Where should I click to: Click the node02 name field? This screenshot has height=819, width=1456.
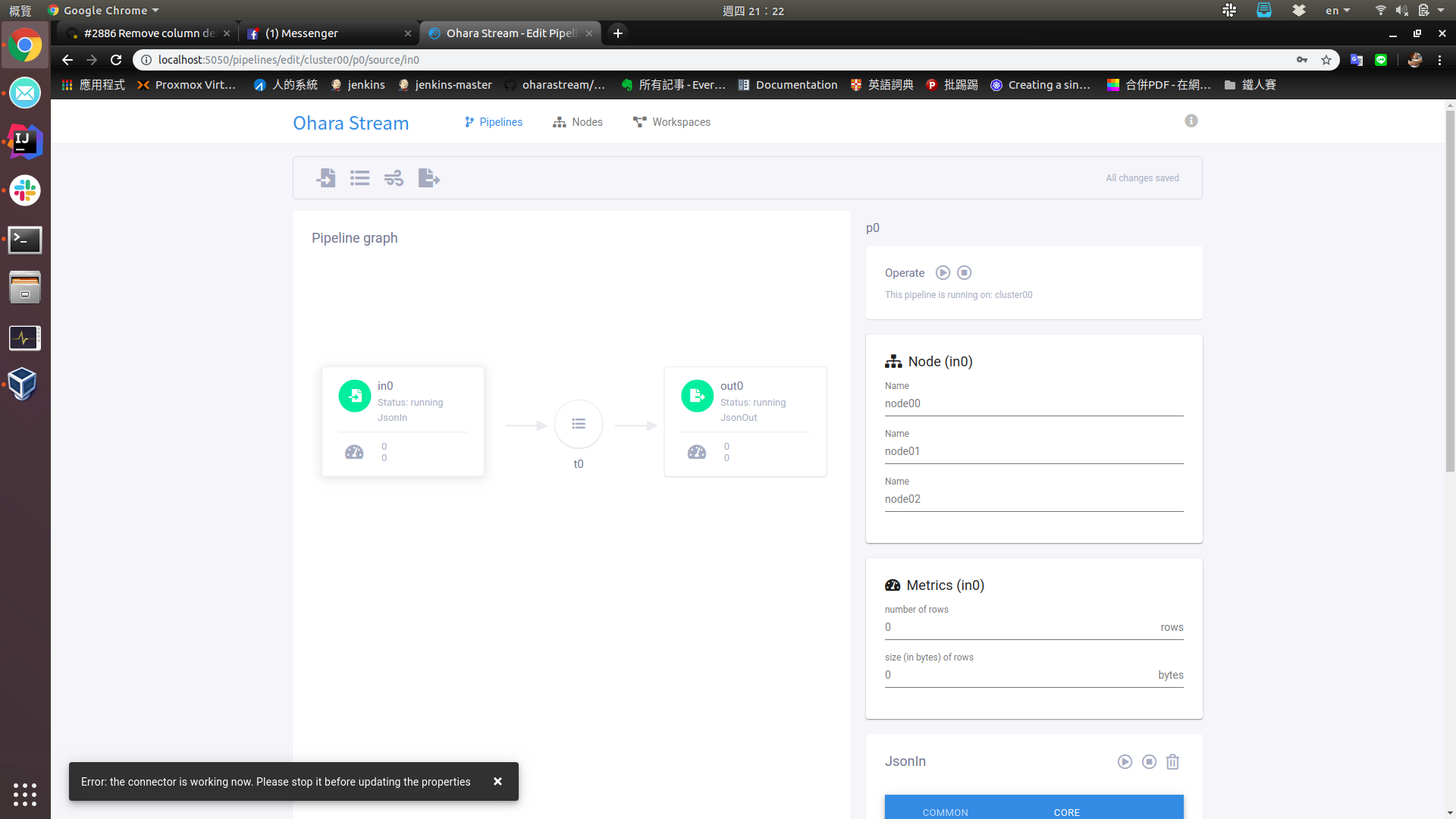coord(1034,499)
